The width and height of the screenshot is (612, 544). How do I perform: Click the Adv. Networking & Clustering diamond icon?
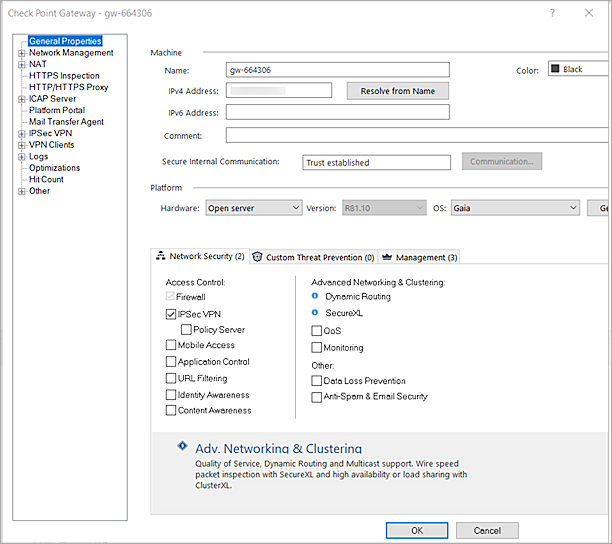coord(182,446)
